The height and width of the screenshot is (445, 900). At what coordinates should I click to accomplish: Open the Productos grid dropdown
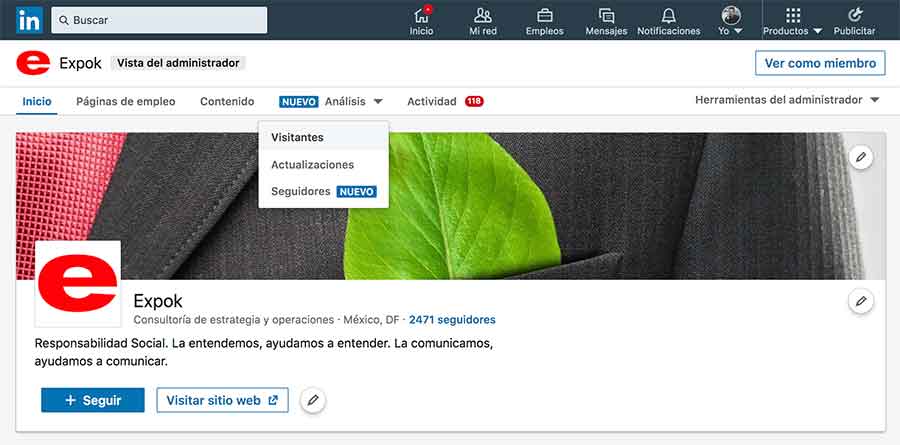click(x=792, y=21)
